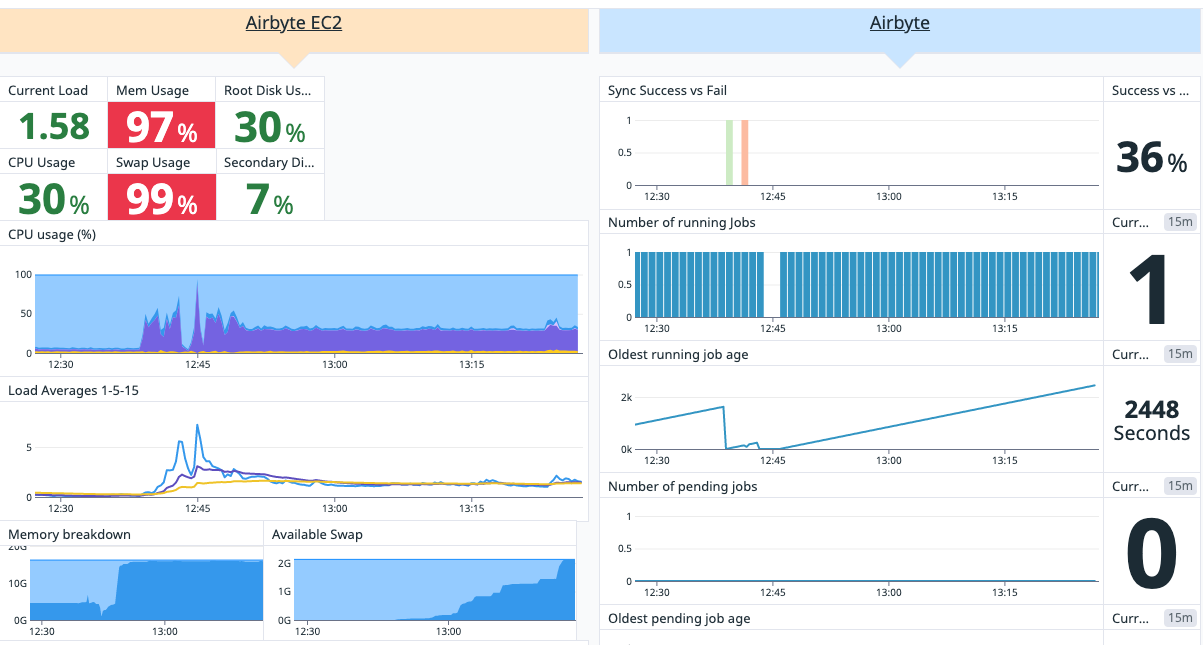Image resolution: width=1203 pixels, height=645 pixels.
Task: Select the green success bar in Sync chart
Action: [729, 152]
